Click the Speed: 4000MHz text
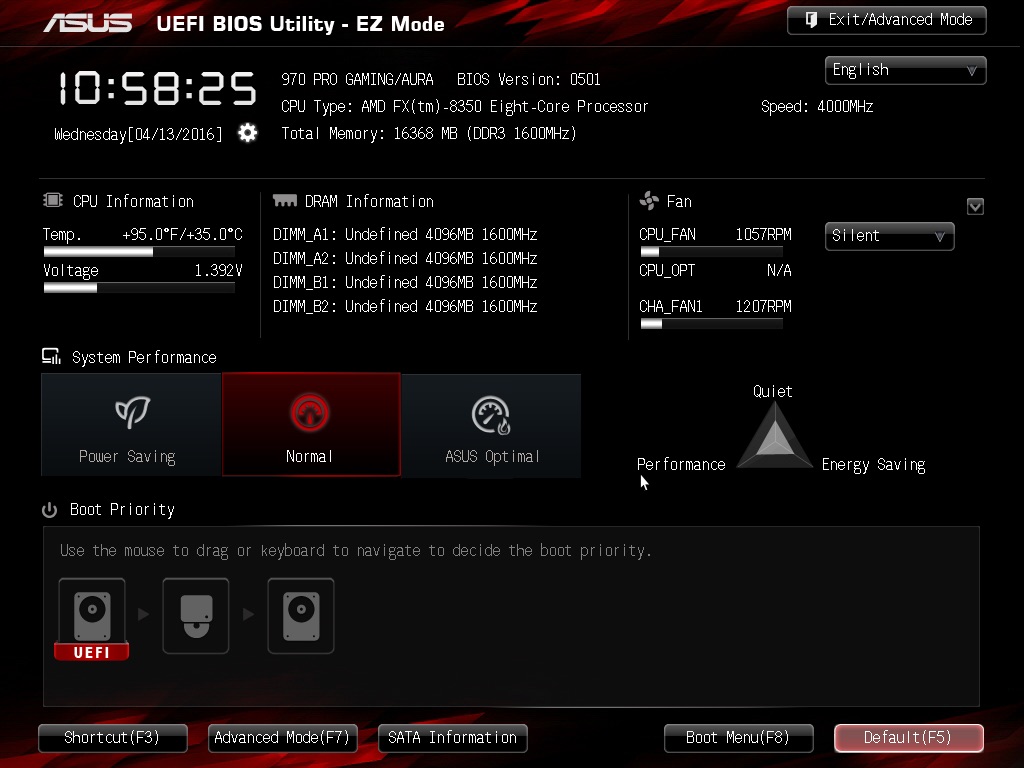 pyautogui.click(x=817, y=106)
